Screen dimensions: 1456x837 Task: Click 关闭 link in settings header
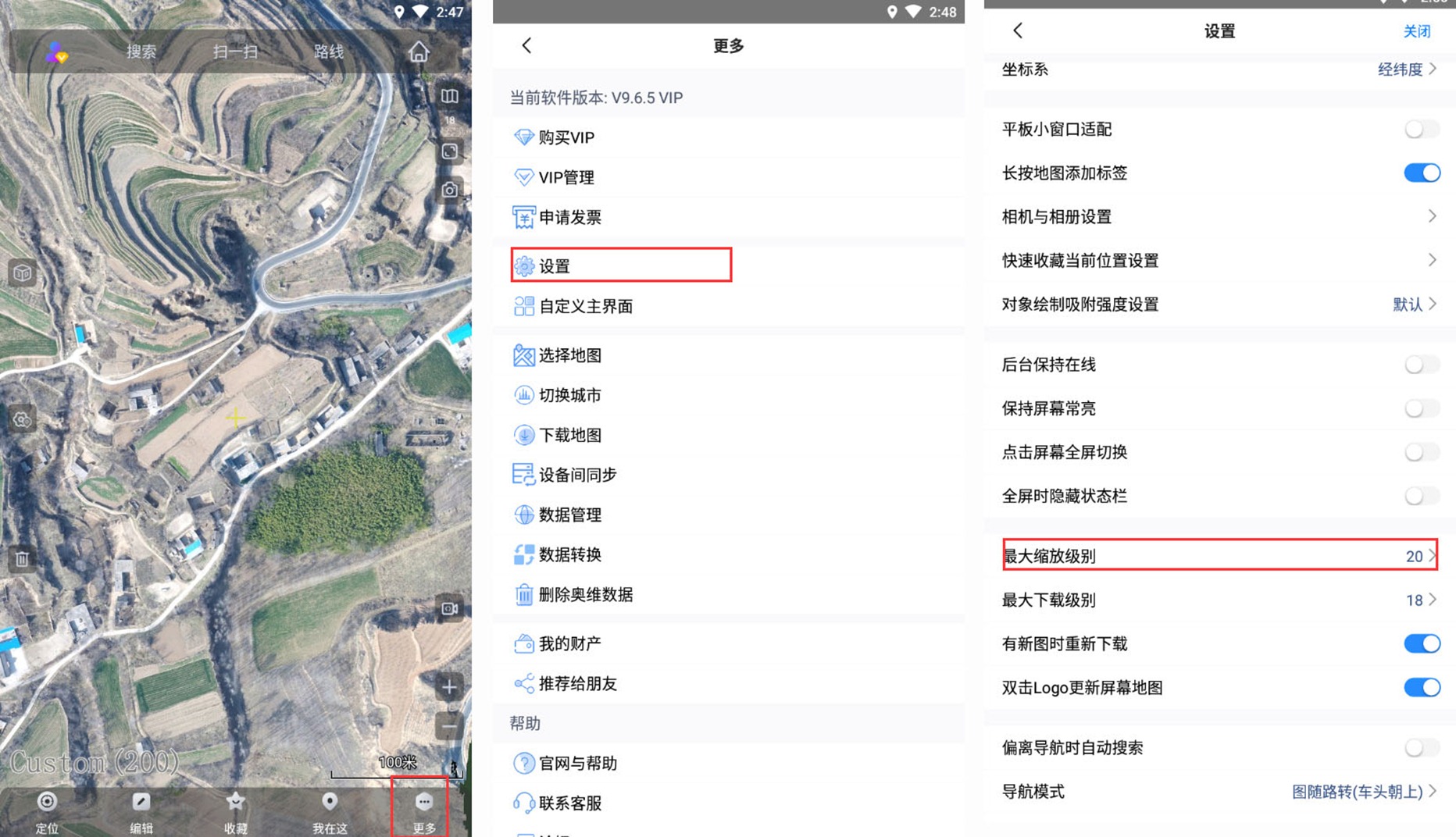pyautogui.click(x=1417, y=31)
